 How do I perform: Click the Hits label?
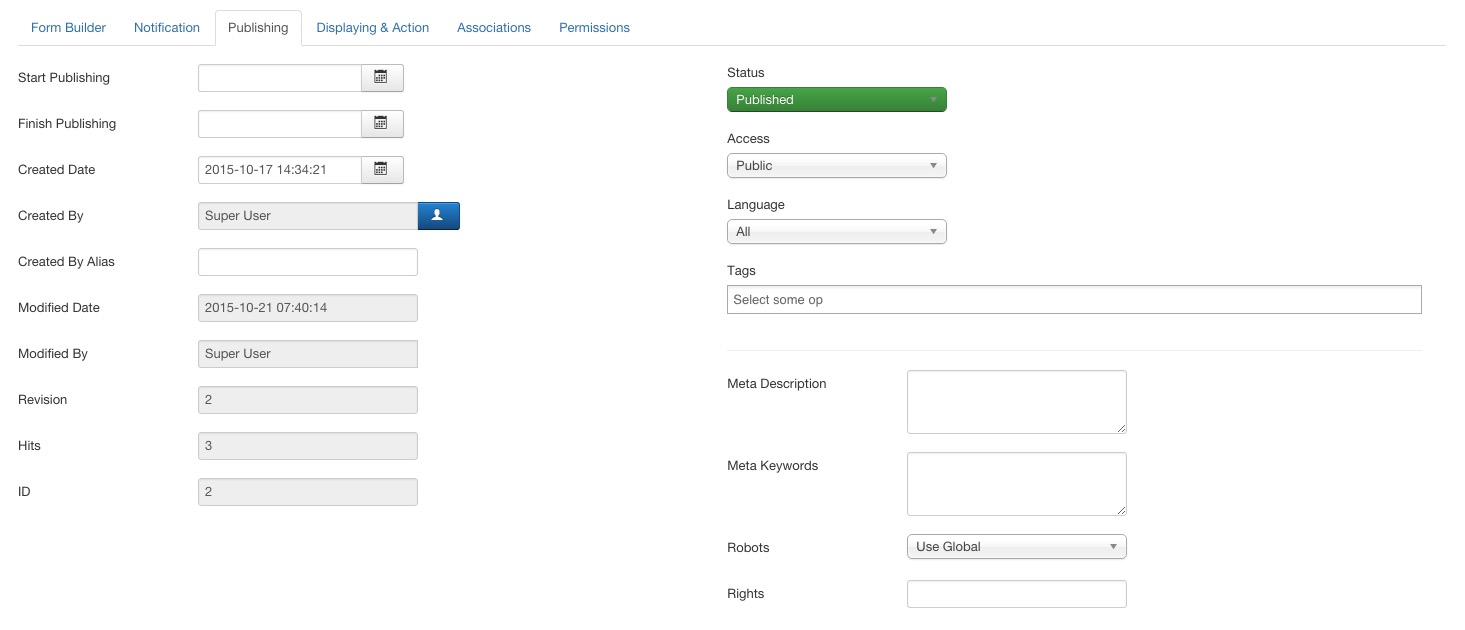[30, 446]
